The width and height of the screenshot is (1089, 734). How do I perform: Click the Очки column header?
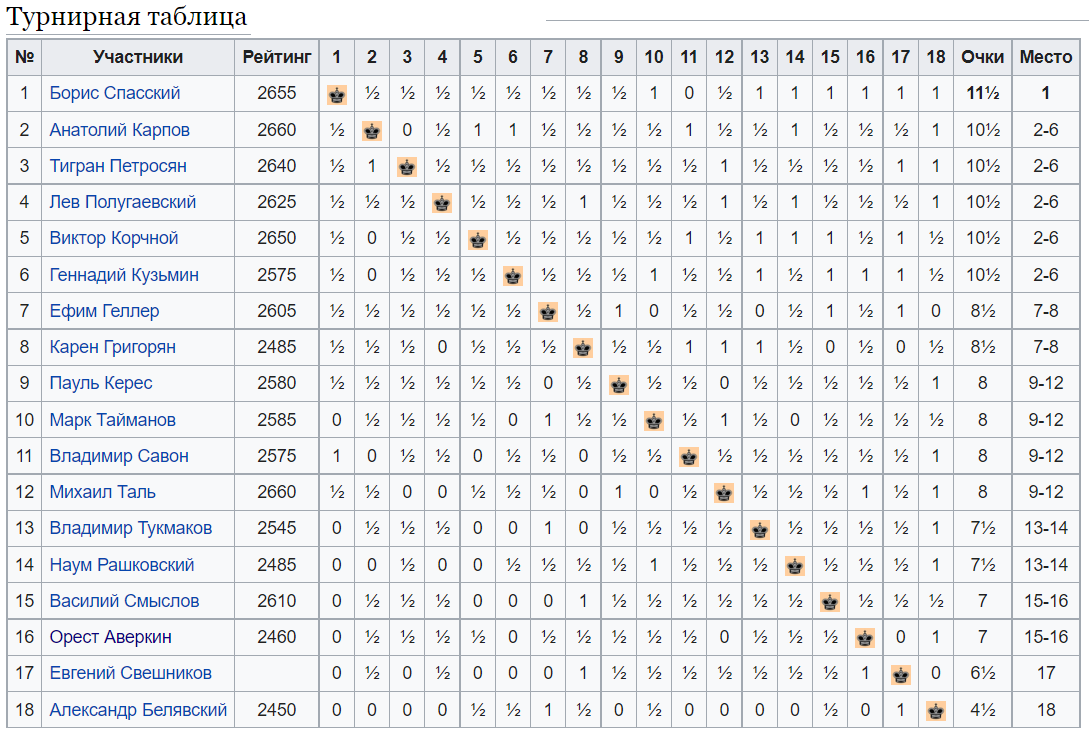[982, 57]
